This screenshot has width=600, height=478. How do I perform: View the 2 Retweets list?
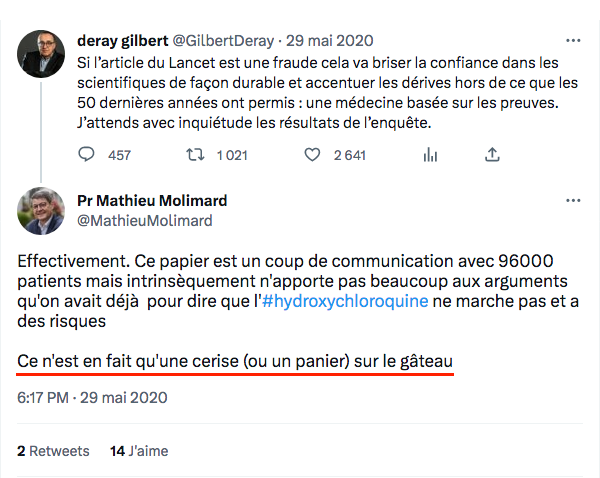pos(53,451)
